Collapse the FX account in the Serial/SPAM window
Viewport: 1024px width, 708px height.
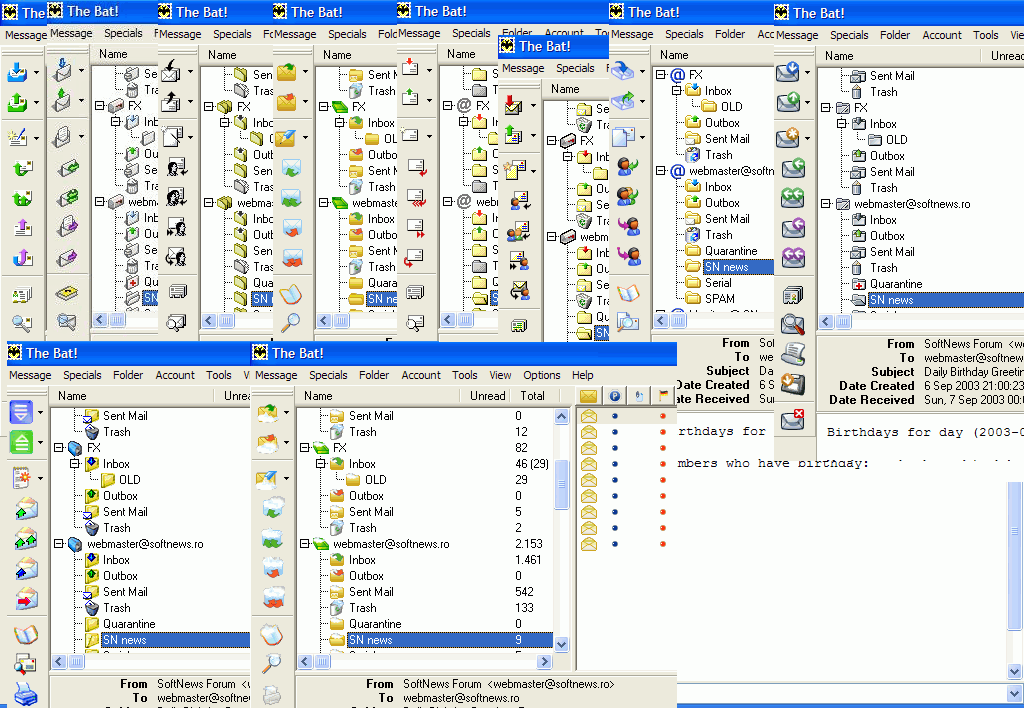pos(660,74)
